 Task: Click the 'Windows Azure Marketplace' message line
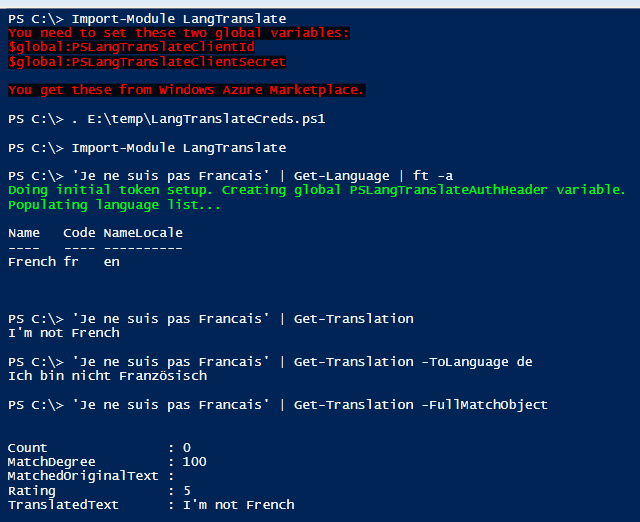coord(186,90)
